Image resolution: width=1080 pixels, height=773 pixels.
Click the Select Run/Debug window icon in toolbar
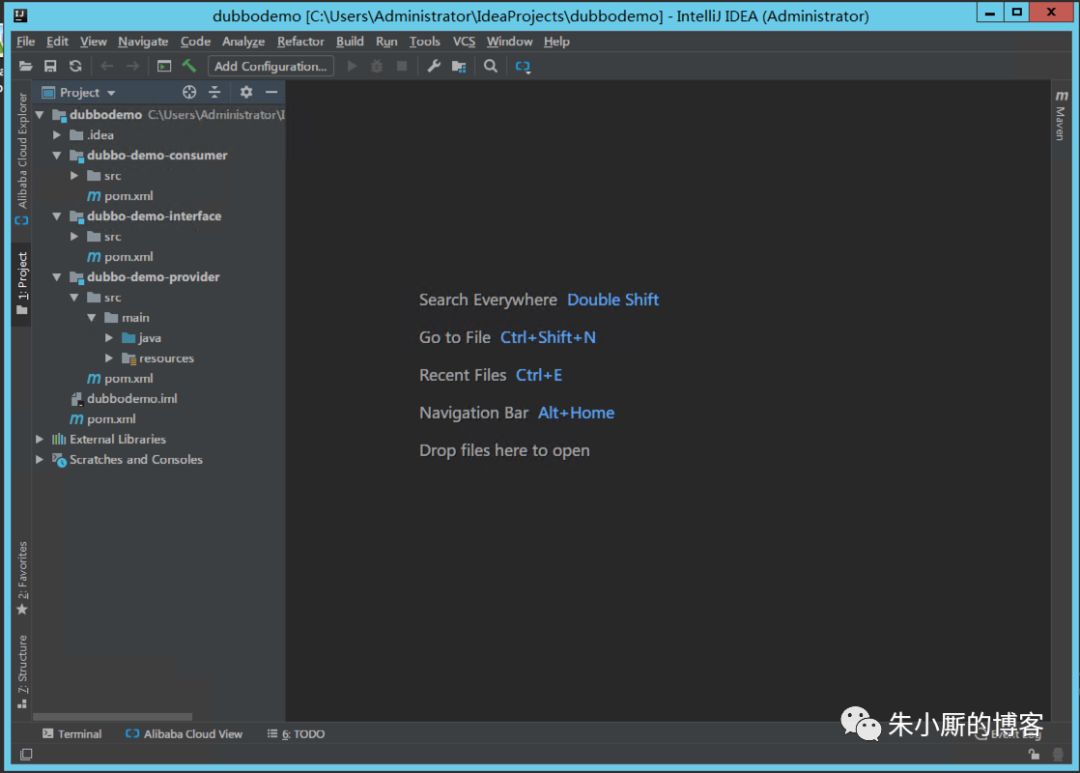click(x=164, y=66)
